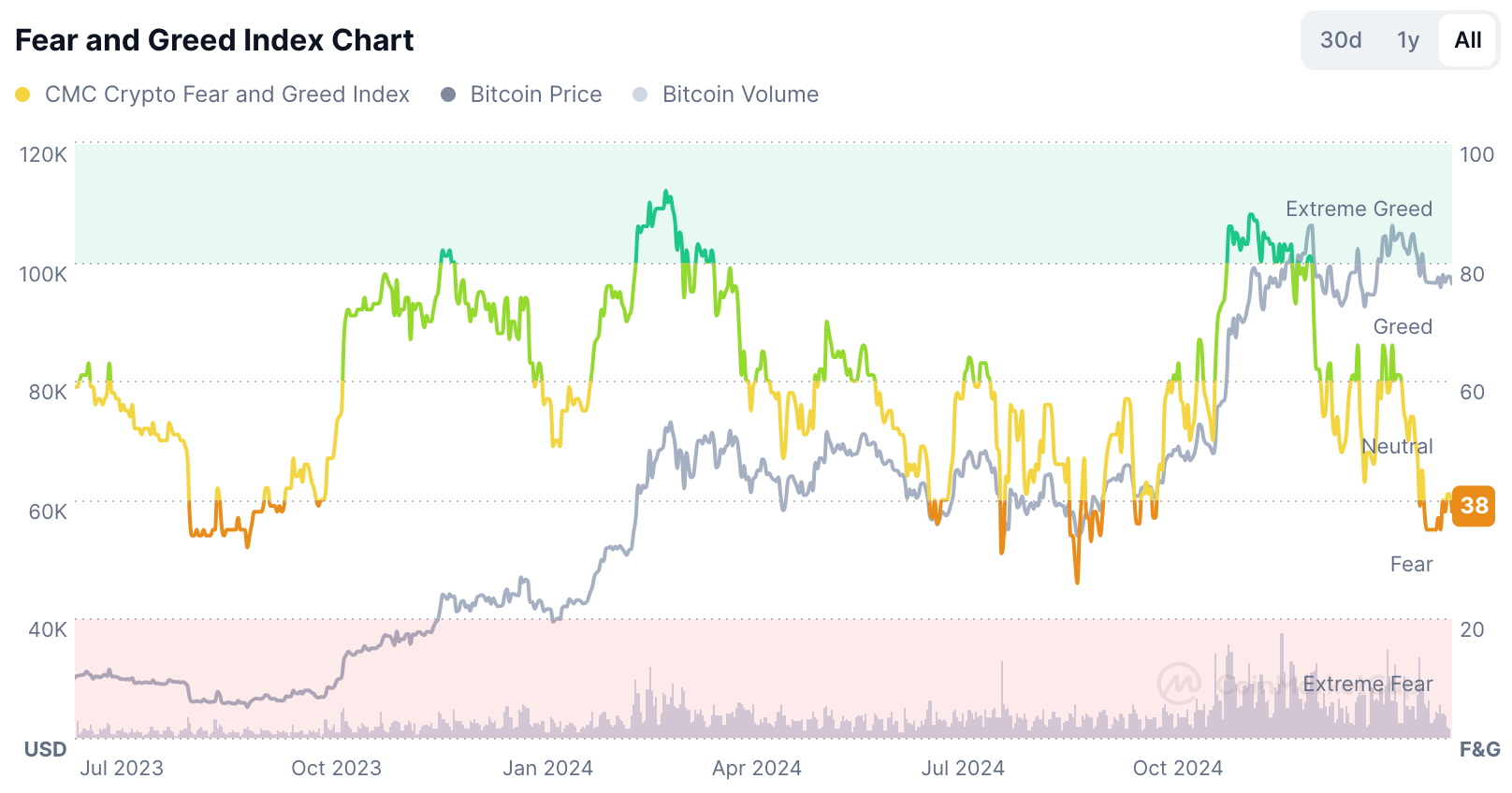The height and width of the screenshot is (793, 1512).
Task: Click the USD axis label
Action: click(x=44, y=750)
